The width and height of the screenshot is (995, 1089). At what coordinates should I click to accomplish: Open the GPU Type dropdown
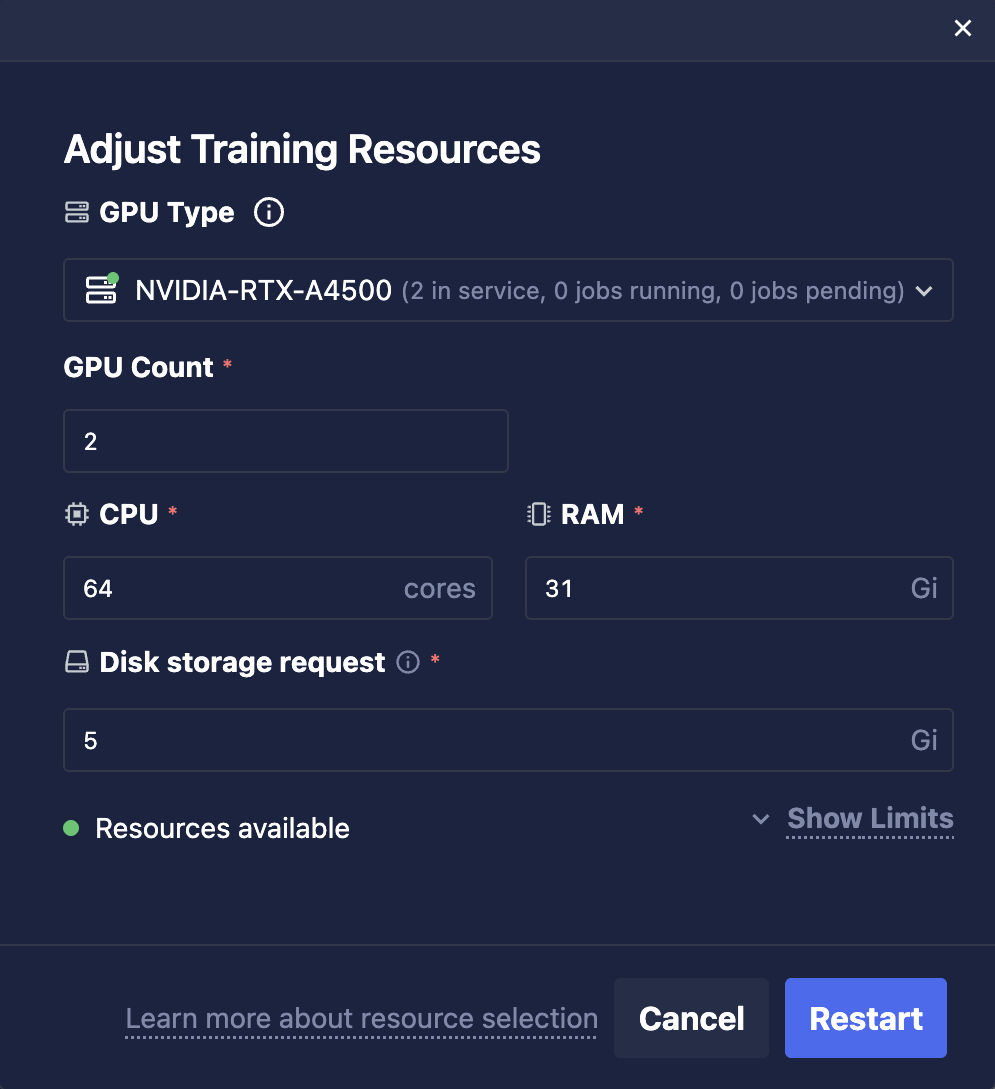508,290
